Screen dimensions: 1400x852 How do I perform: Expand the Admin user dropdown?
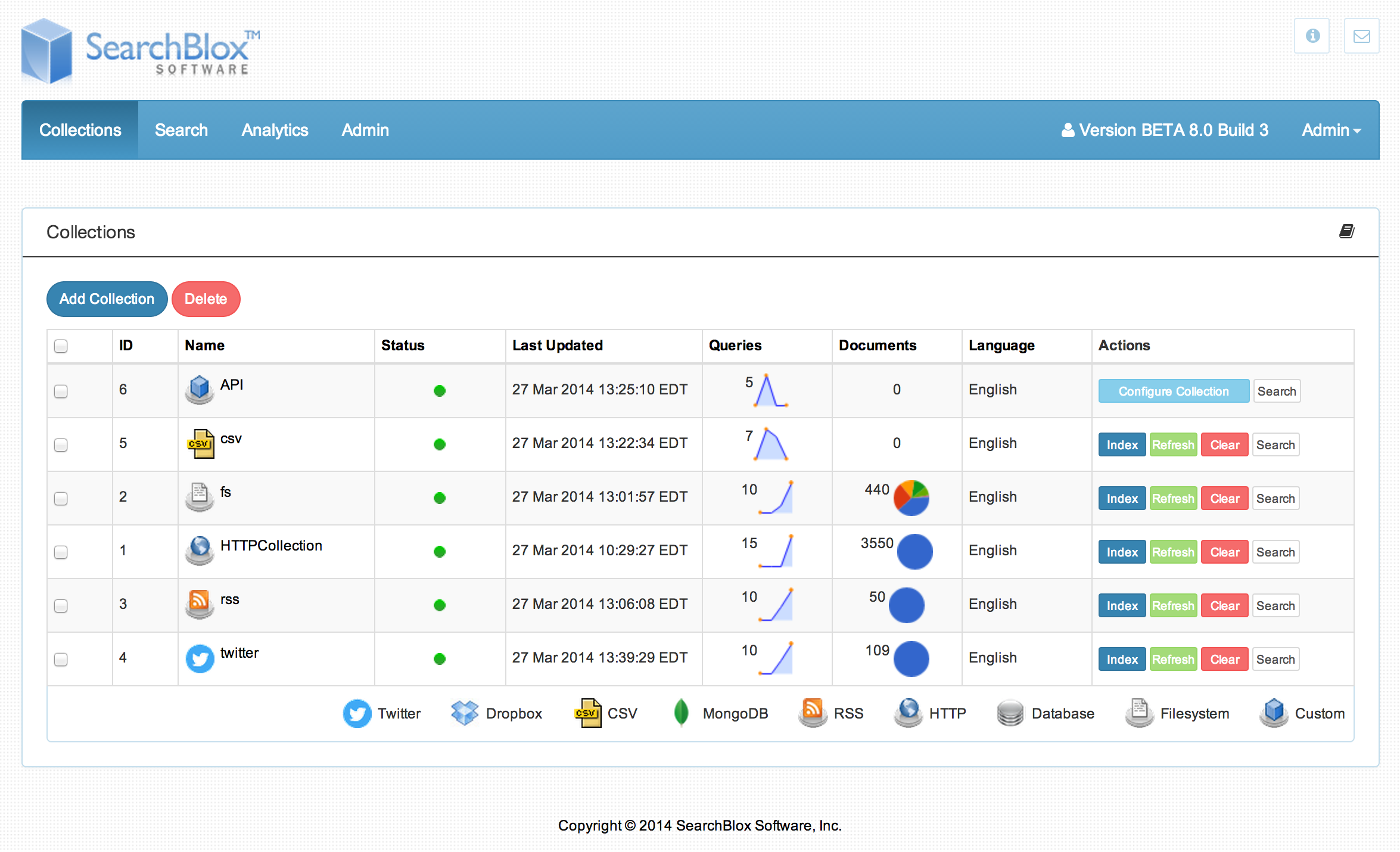1331,130
